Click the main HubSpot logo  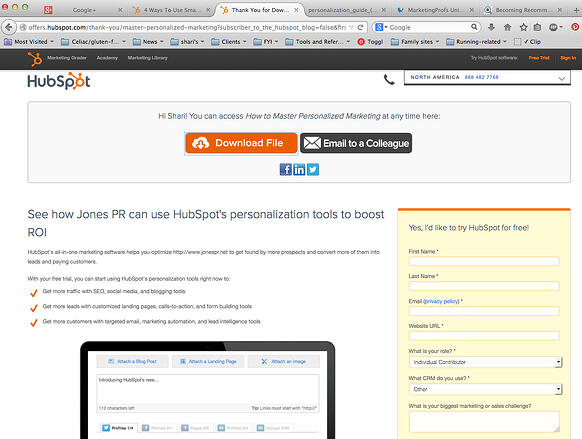pyautogui.click(x=59, y=81)
